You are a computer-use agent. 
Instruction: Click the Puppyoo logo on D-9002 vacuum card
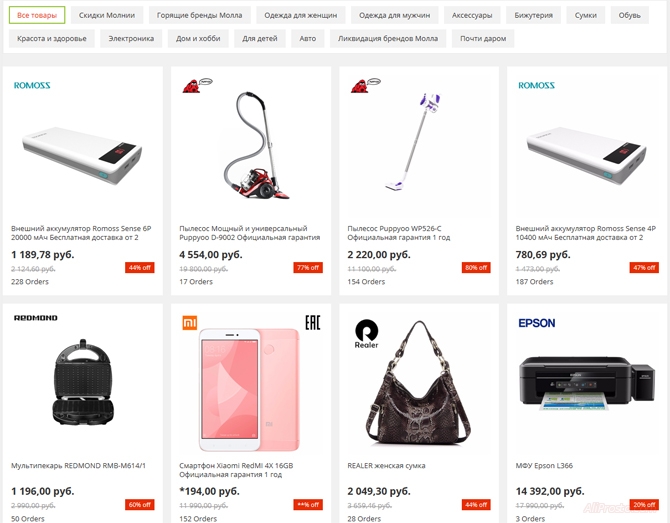click(197, 85)
